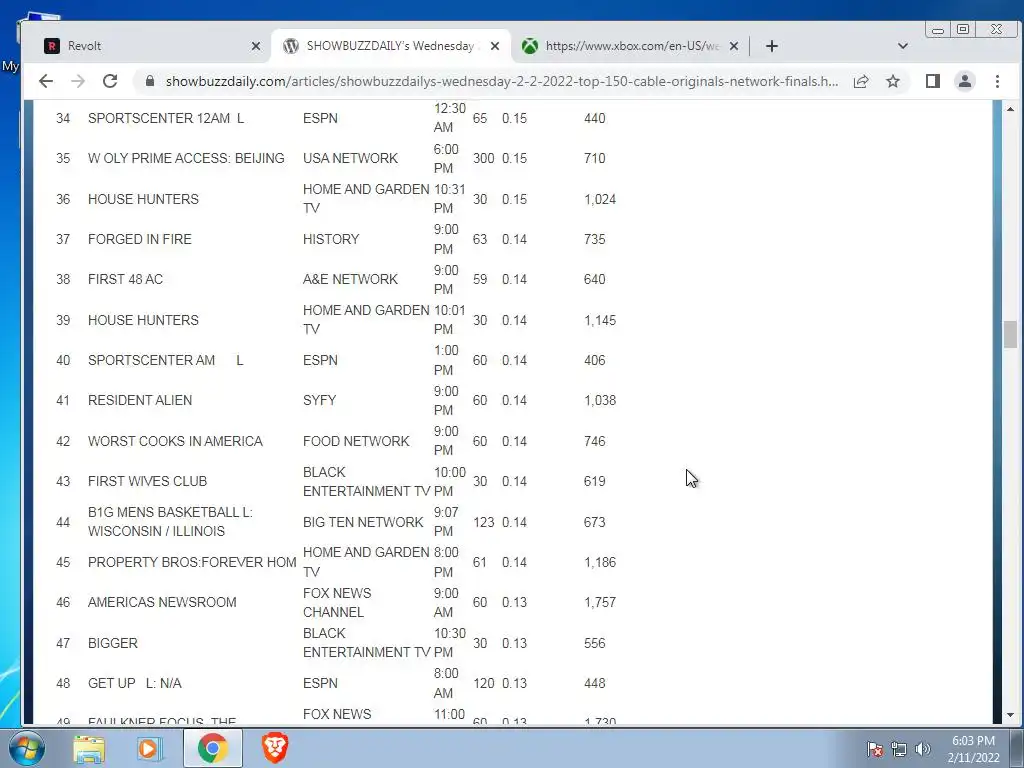This screenshot has height=768, width=1024.
Task: Click the taskbar clock showing 6:03 PM
Action: point(973,749)
